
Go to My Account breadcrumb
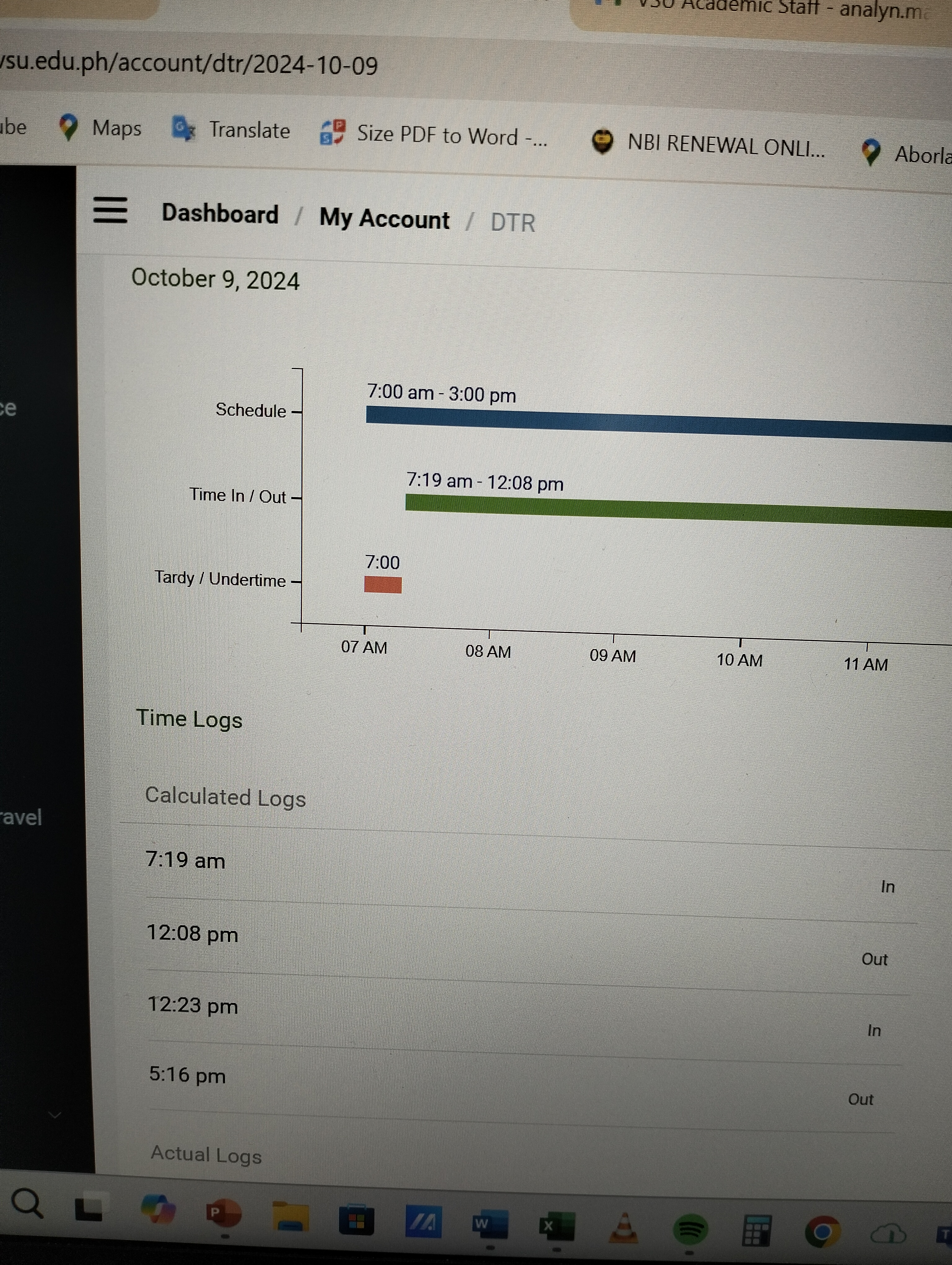(x=384, y=219)
